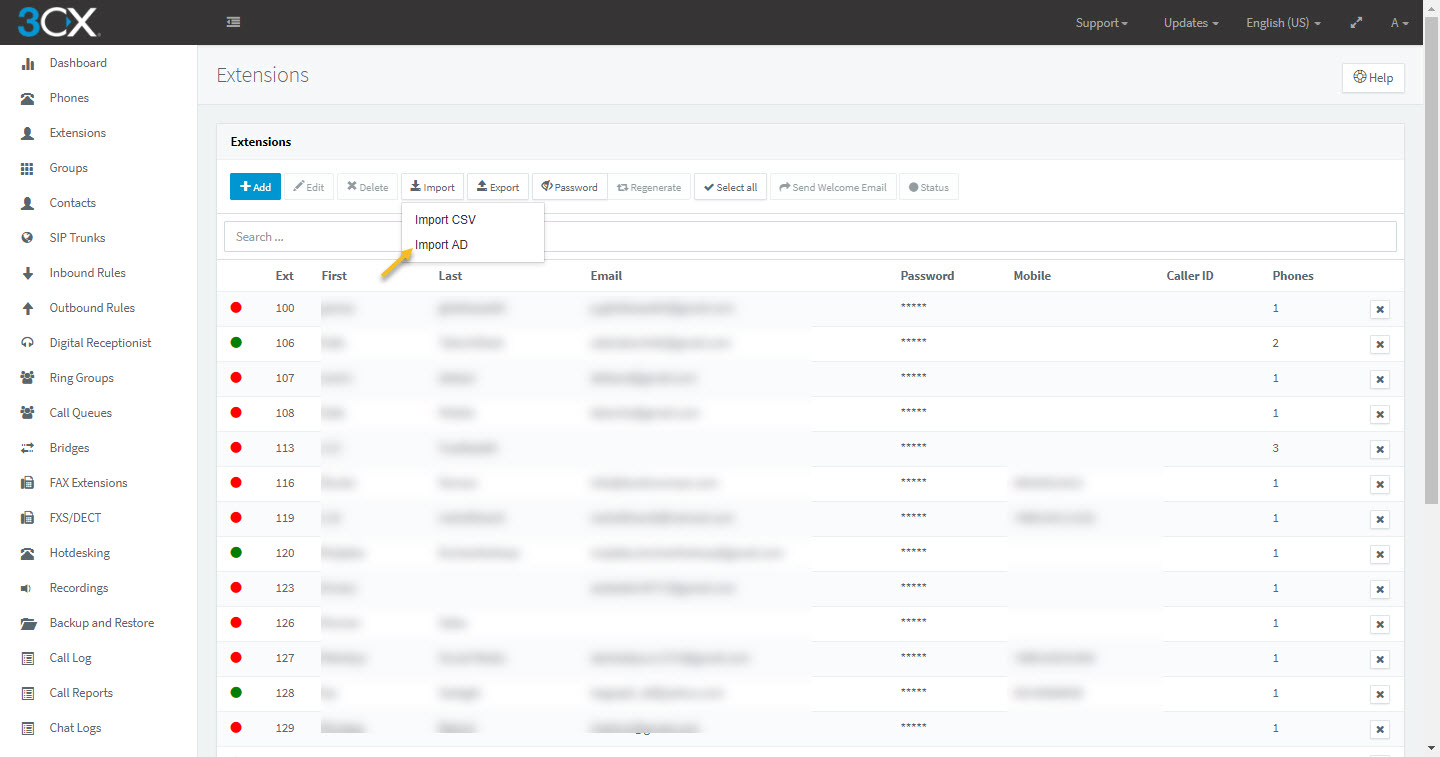Viewport: 1440px width, 757px height.
Task: Click the Import dropdown button
Action: coord(432,187)
